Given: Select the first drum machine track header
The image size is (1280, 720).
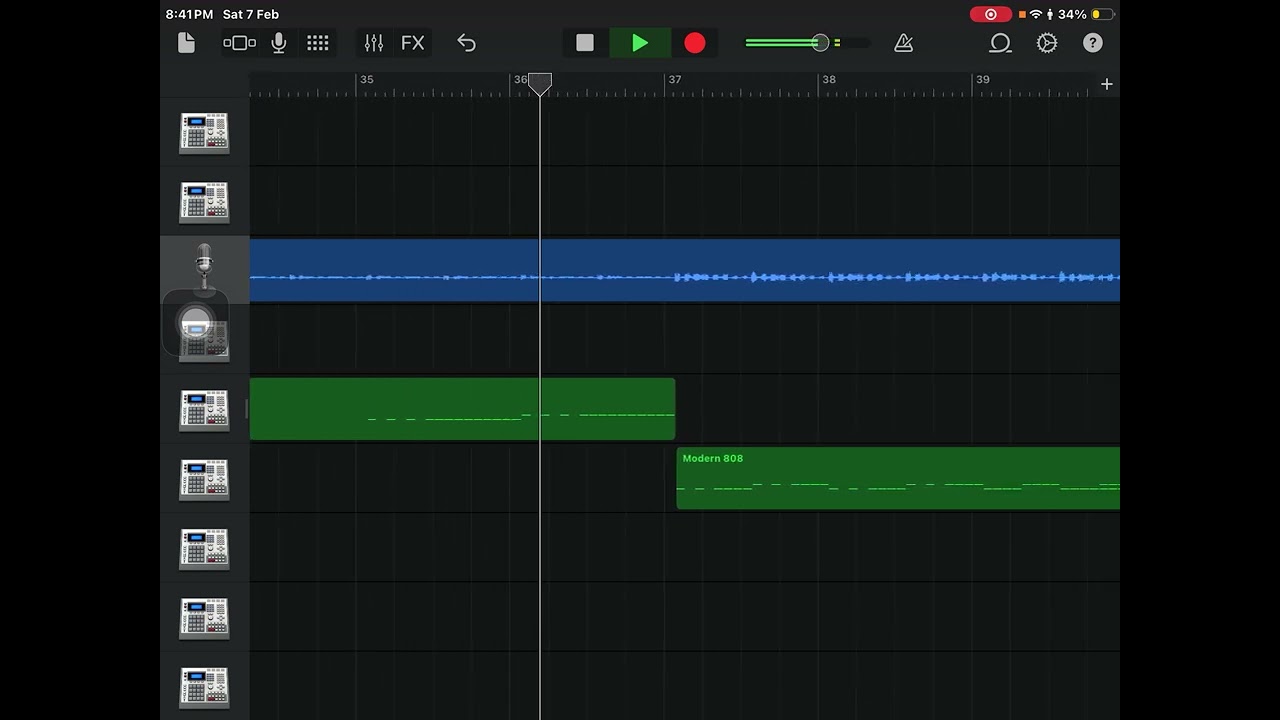Looking at the screenshot, I should 204,132.
